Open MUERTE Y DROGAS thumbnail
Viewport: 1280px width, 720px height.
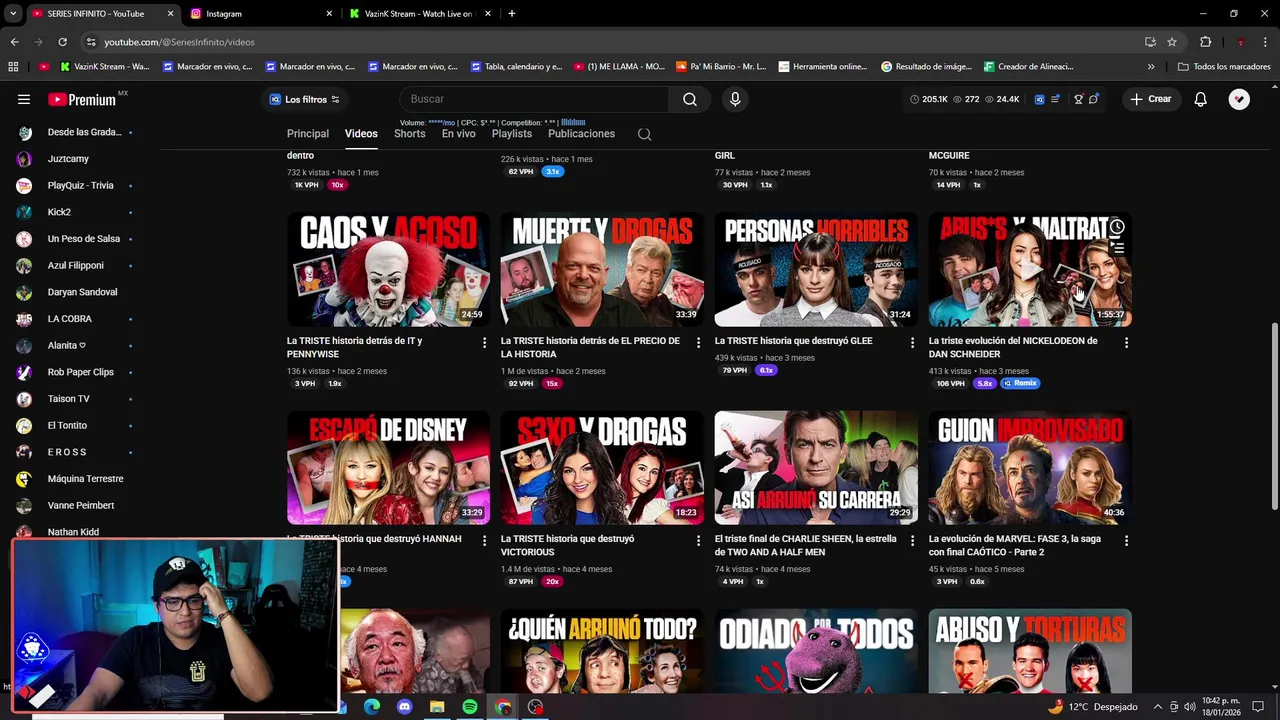coord(602,269)
